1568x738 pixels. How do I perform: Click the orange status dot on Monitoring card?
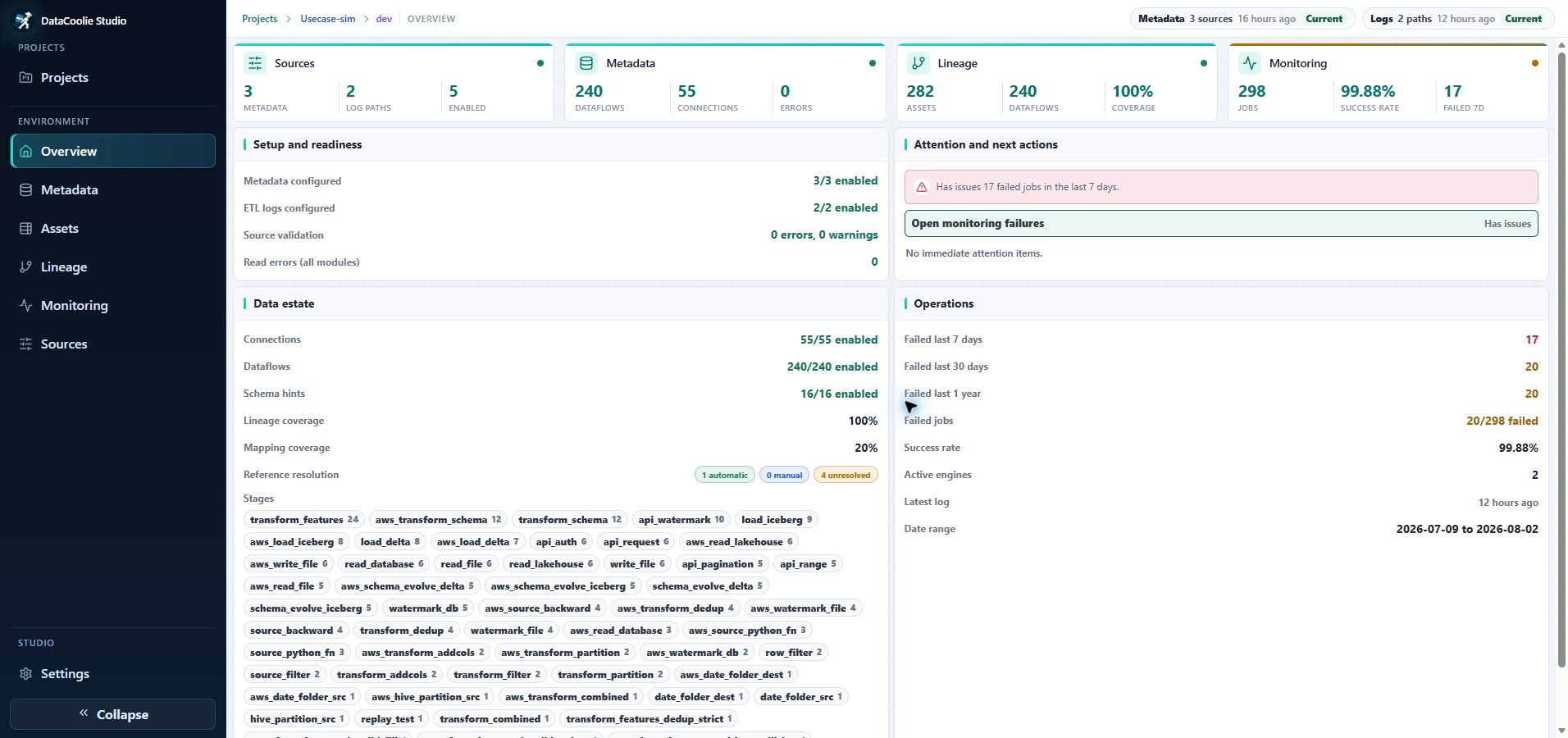(x=1535, y=63)
